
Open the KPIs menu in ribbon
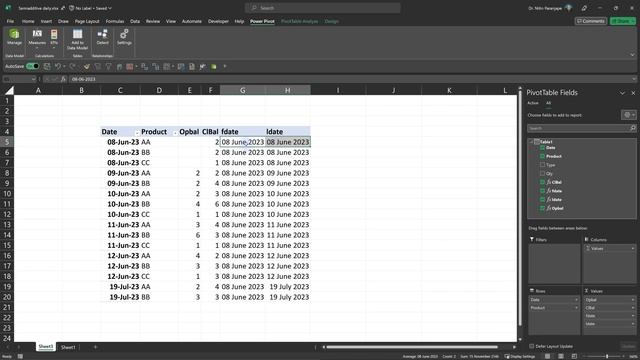[54, 38]
